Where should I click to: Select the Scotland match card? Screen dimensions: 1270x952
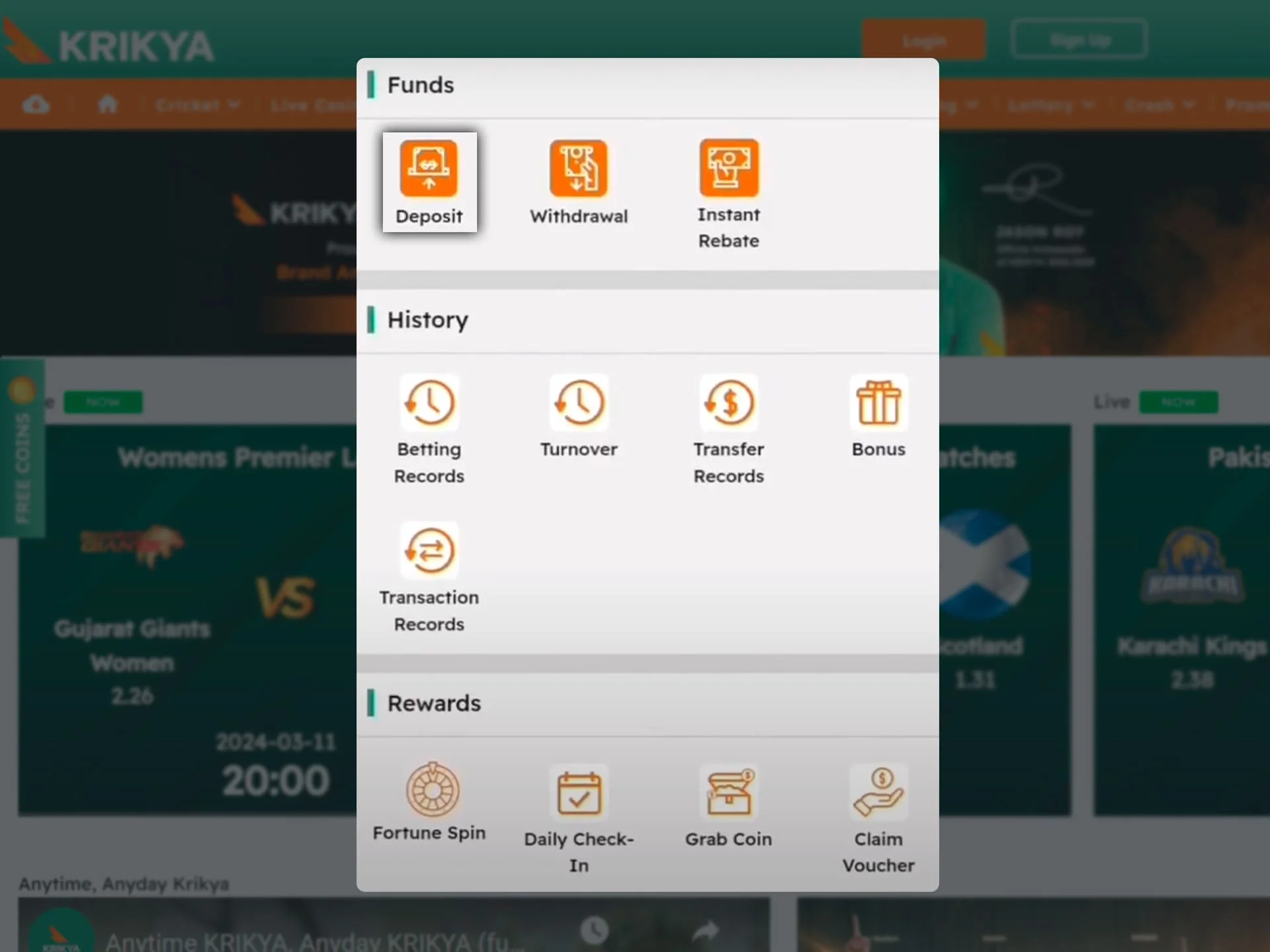pyautogui.click(x=1005, y=619)
